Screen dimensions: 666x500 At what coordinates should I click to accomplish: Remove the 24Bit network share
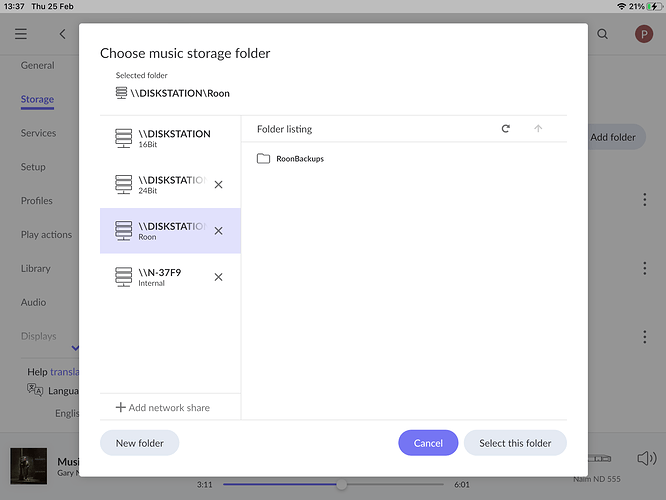click(218, 185)
